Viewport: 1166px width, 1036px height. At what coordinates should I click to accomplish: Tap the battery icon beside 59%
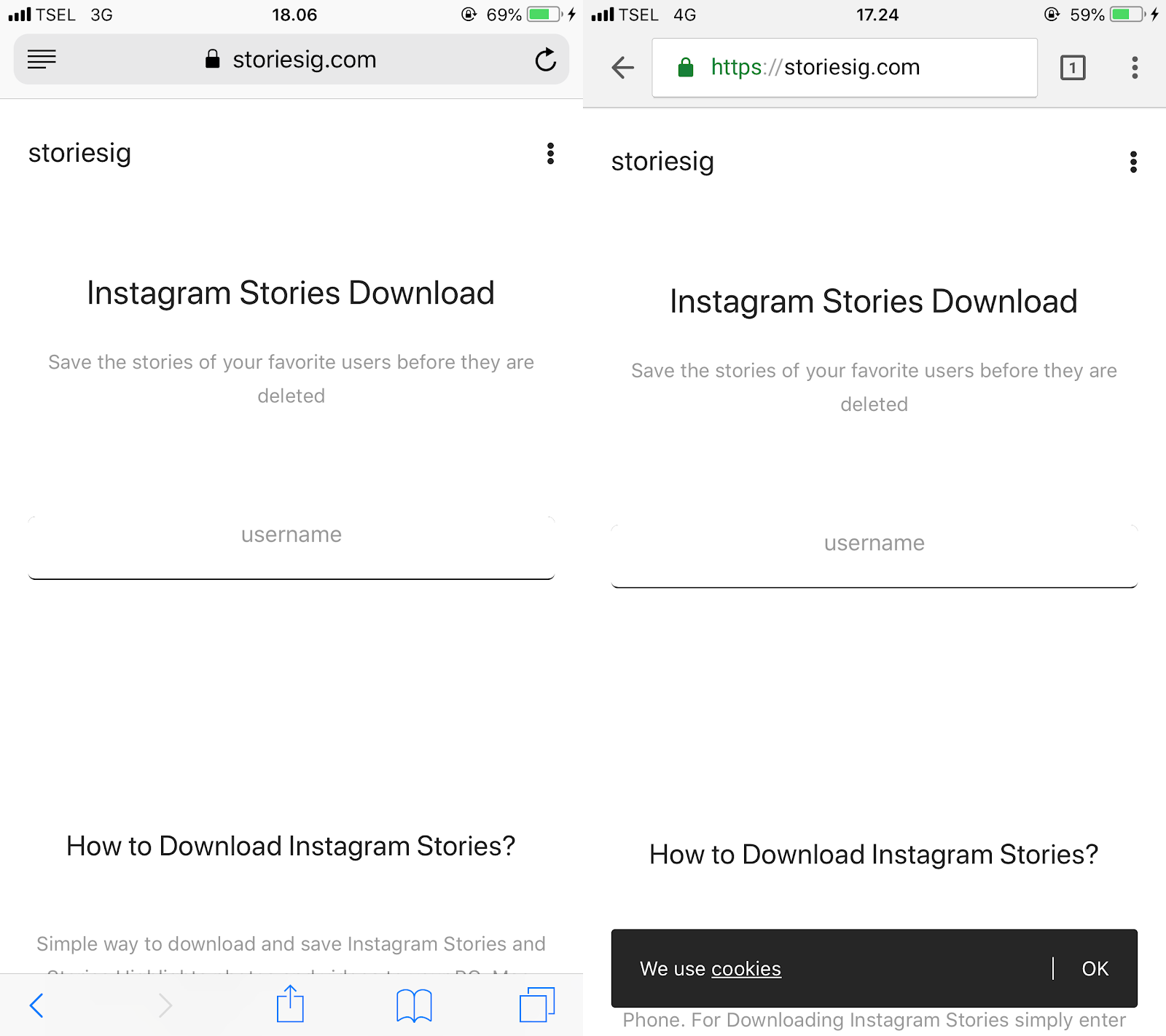[1127, 15]
